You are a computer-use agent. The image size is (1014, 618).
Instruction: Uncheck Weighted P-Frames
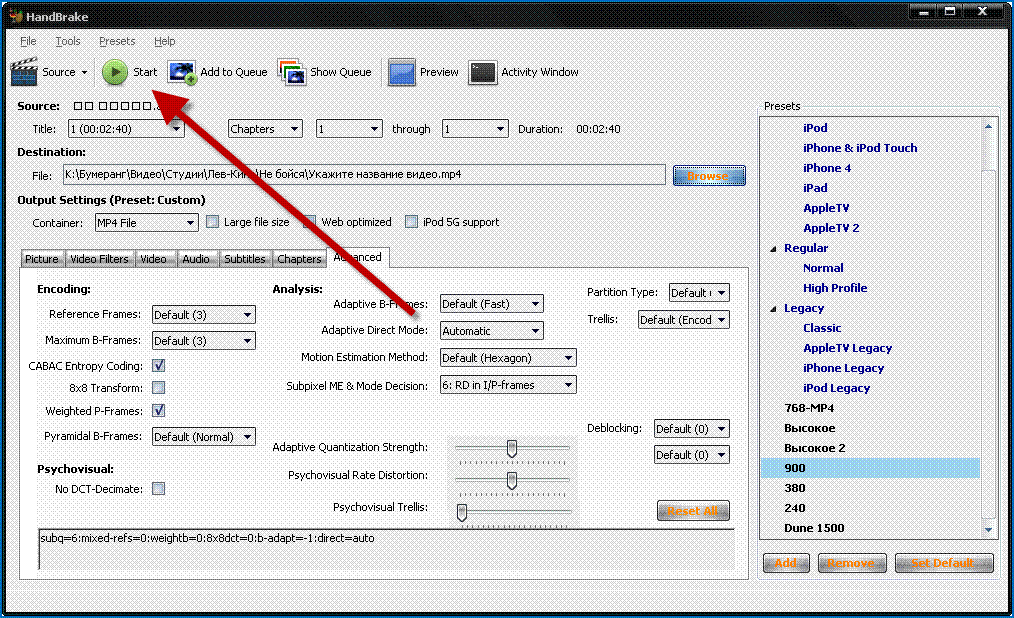(158, 410)
